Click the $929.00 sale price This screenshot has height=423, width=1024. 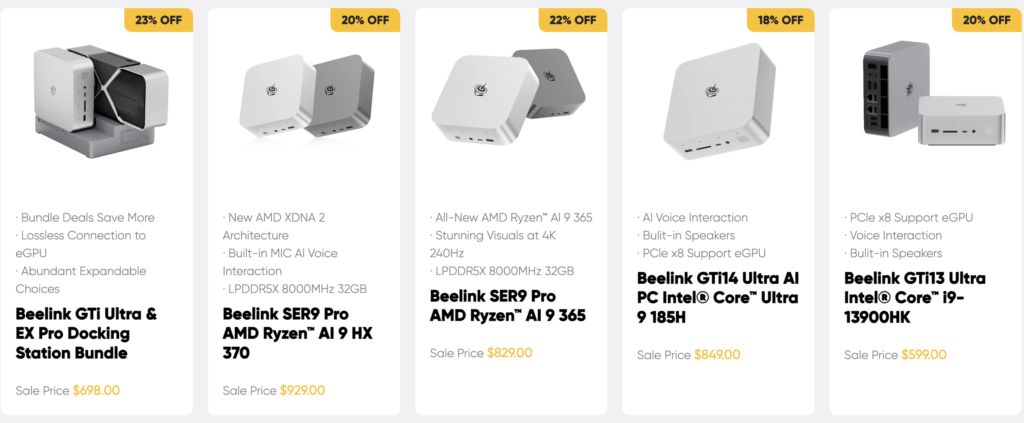pos(302,390)
